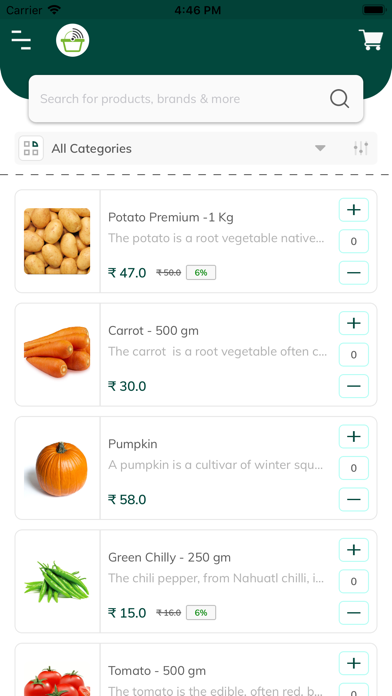Open Potato Premium -1 Kg product title
Viewport: 392px width, 696px height.
point(171,218)
